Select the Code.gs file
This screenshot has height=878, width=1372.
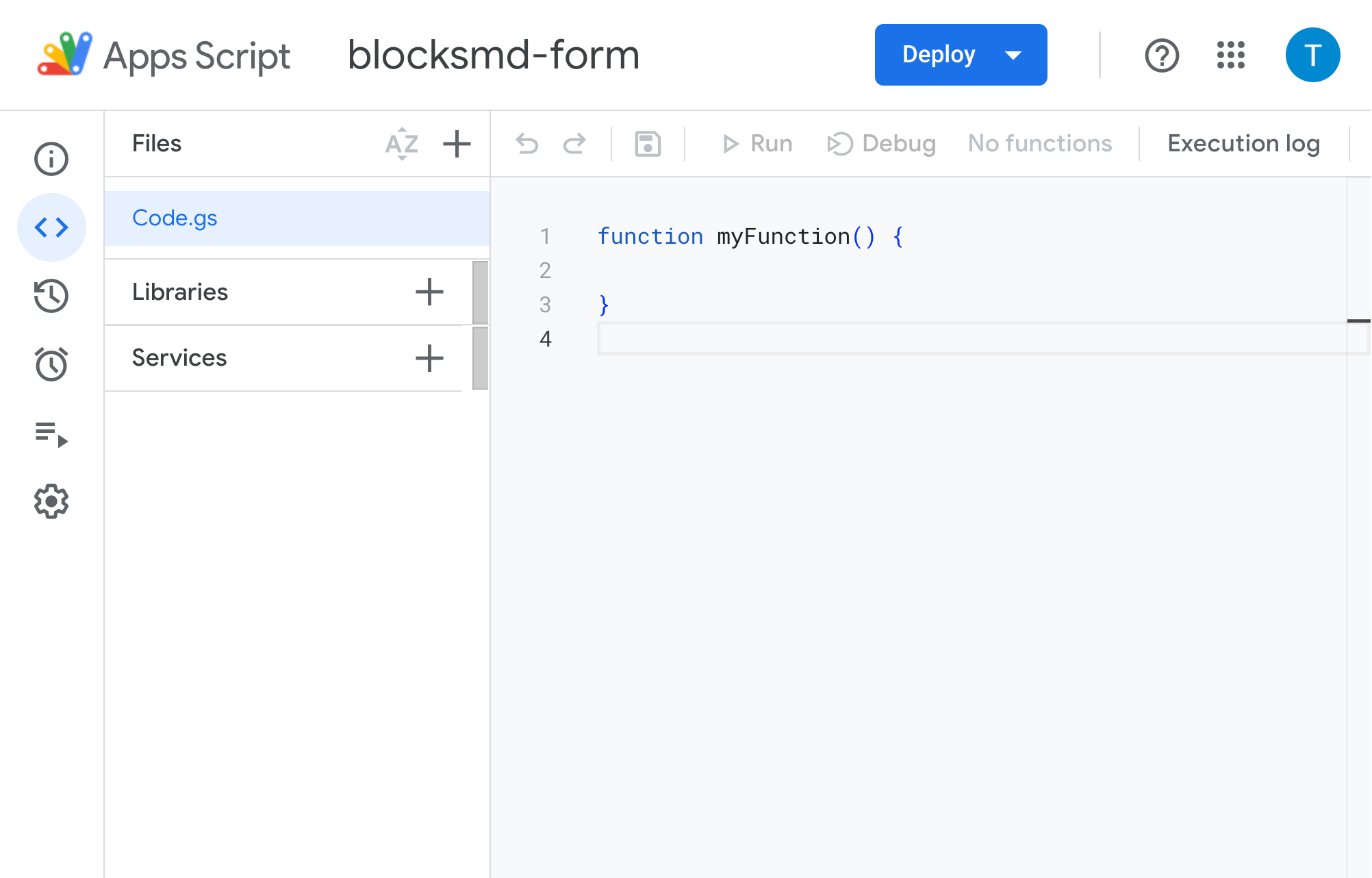click(175, 218)
